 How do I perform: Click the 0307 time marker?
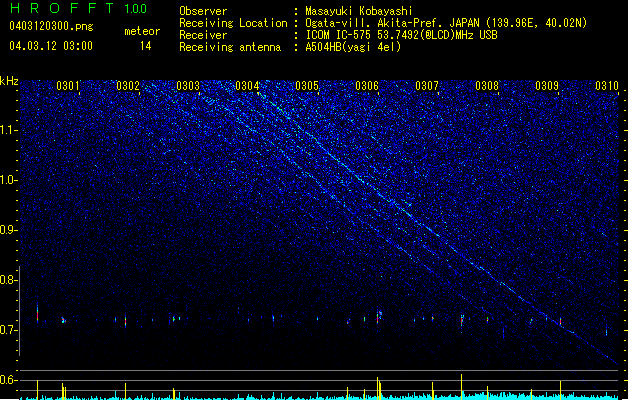pyautogui.click(x=427, y=86)
